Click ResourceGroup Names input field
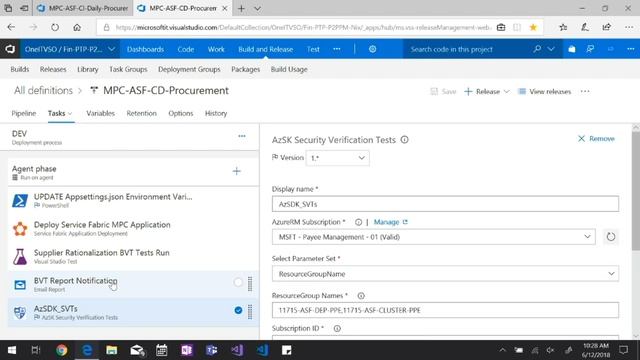This screenshot has height=360, width=640. coord(445,310)
